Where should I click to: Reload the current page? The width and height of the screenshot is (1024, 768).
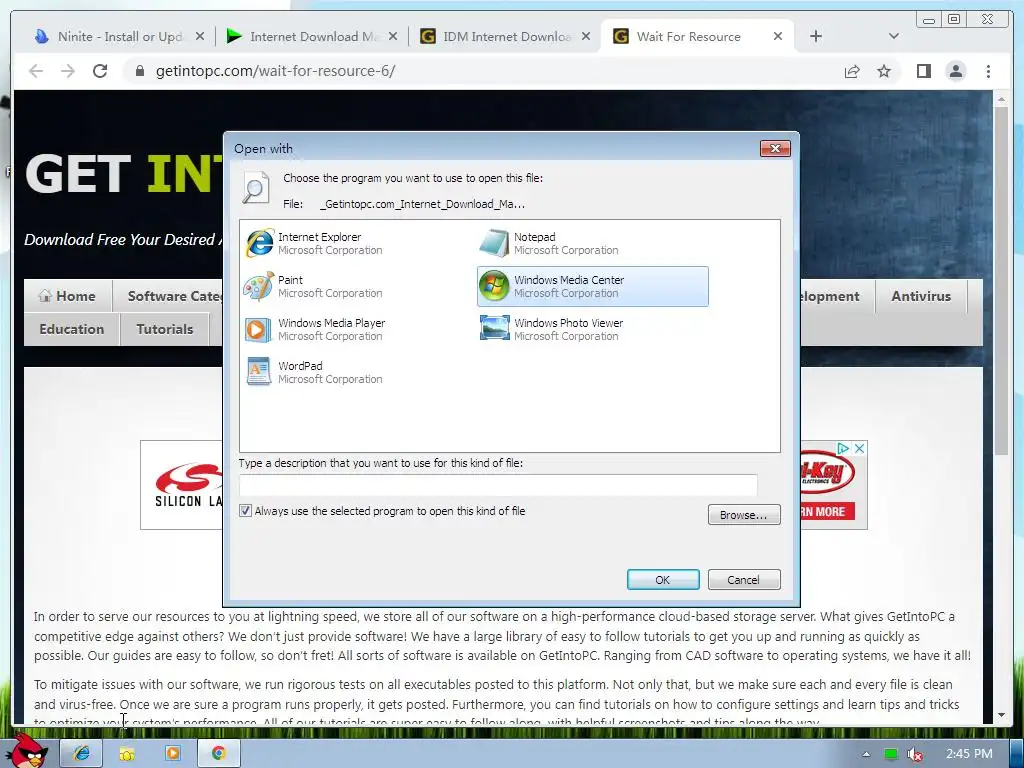100,71
